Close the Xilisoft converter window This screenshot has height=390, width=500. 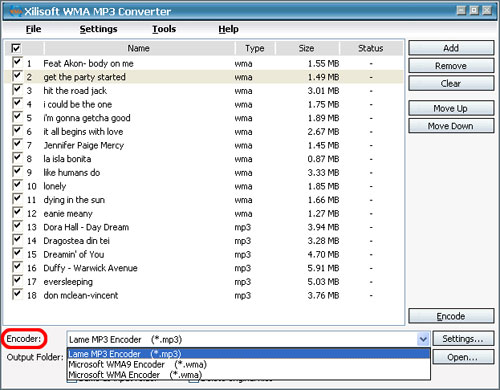487,11
